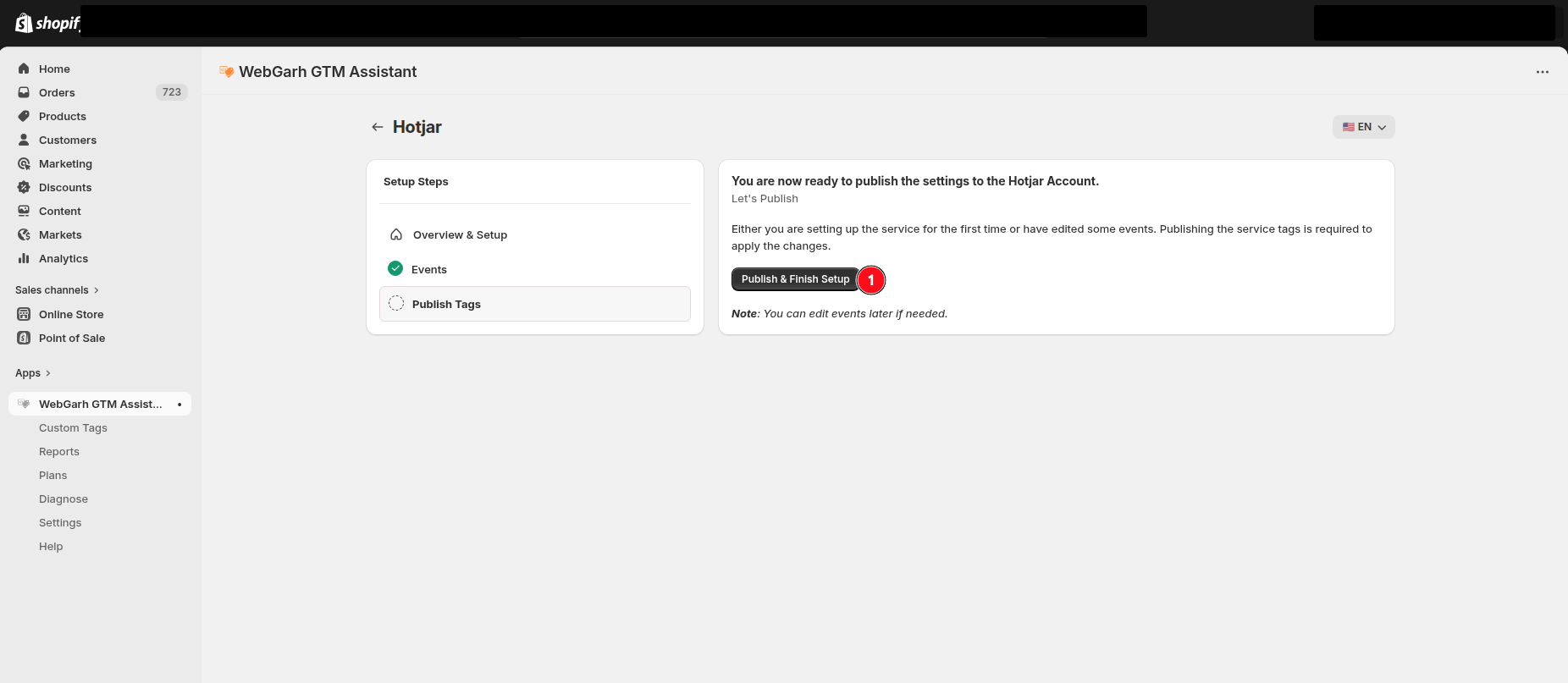Click the Online Store icon

24,314
